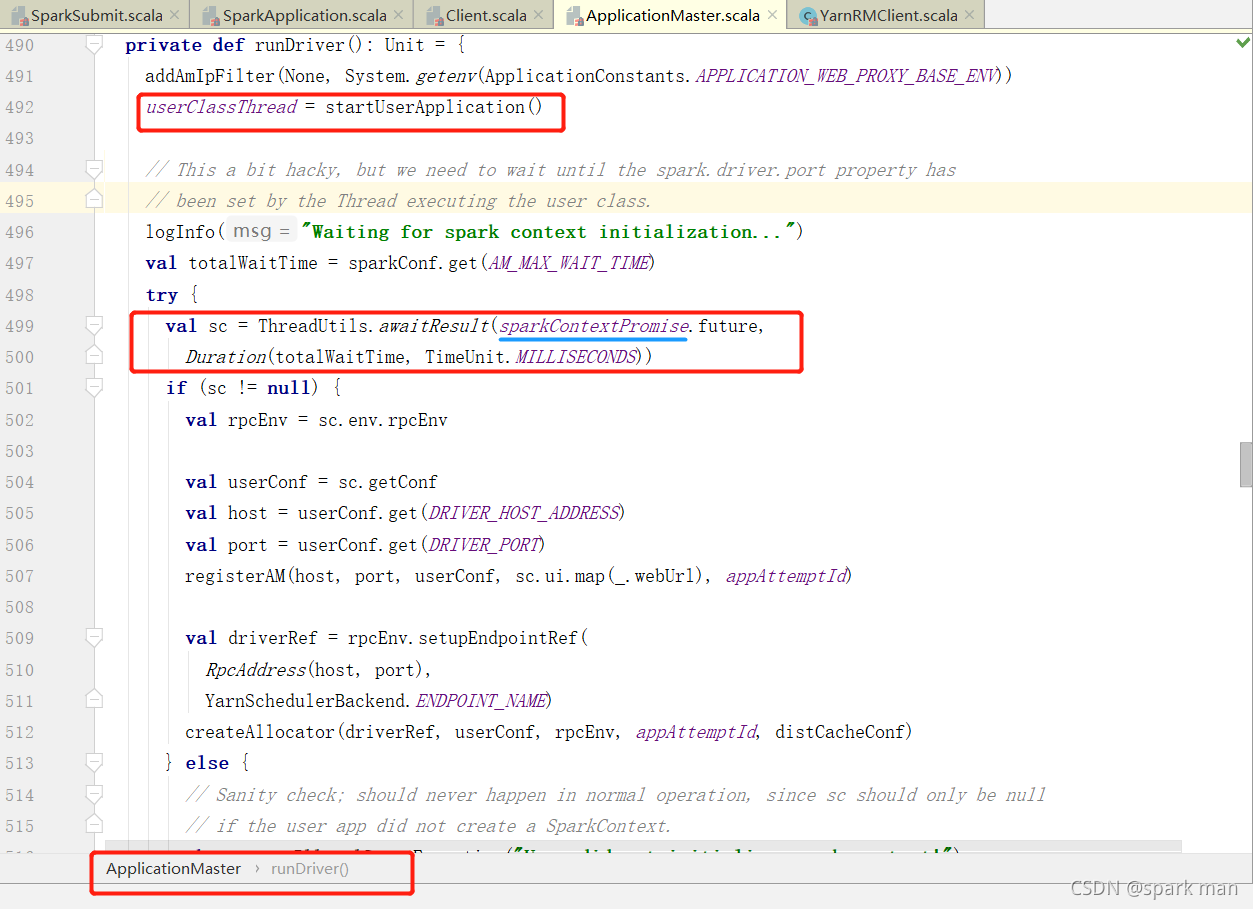Image resolution: width=1253 pixels, height=909 pixels.
Task: Click the 'try' keyword on line 498
Action: pos(162,295)
